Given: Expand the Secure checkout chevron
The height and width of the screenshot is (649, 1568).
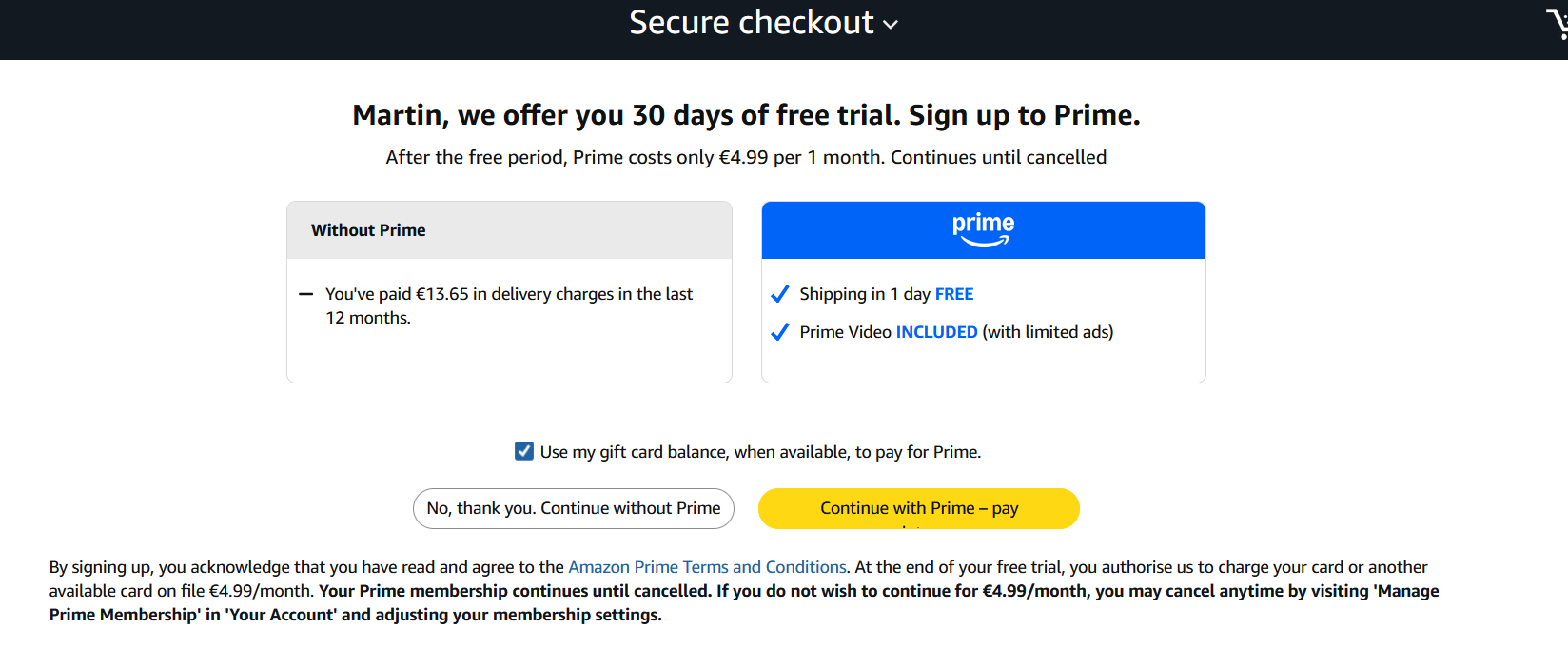Looking at the screenshot, I should [x=891, y=25].
